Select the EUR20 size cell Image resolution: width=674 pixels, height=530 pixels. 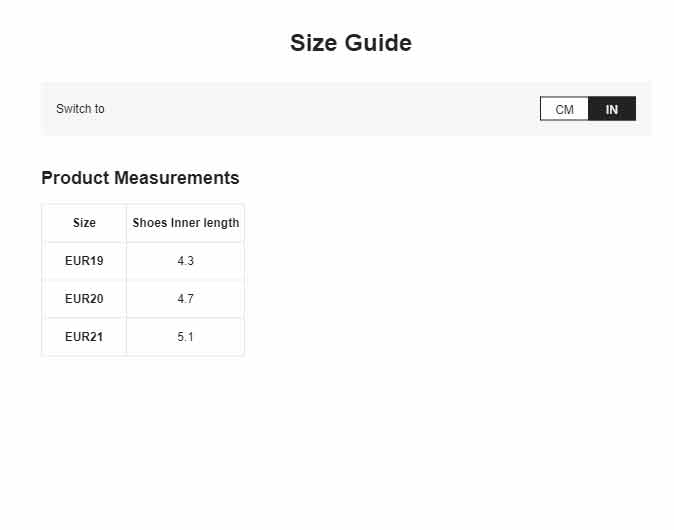pos(84,299)
